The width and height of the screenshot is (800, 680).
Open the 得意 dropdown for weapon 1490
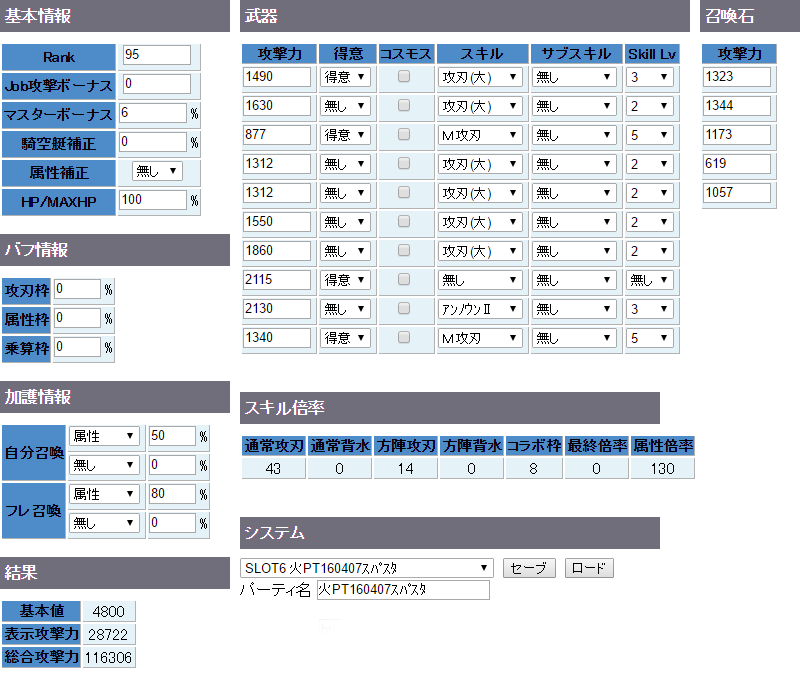(345, 77)
